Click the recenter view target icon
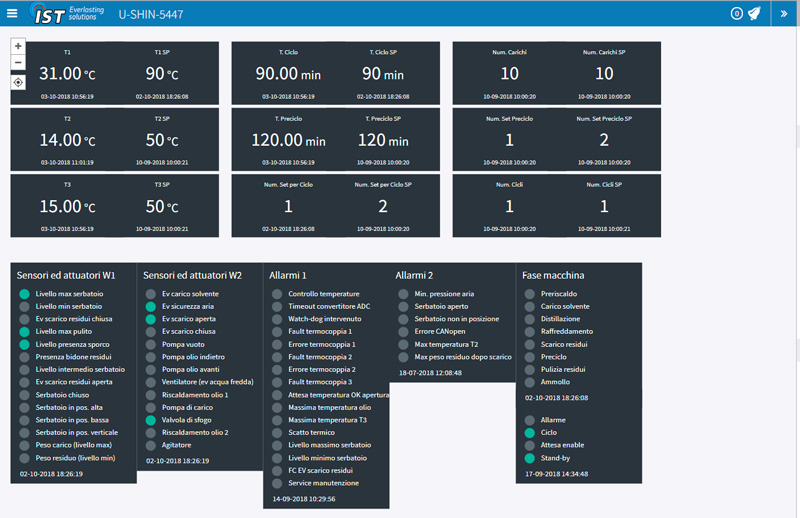 (x=18, y=82)
